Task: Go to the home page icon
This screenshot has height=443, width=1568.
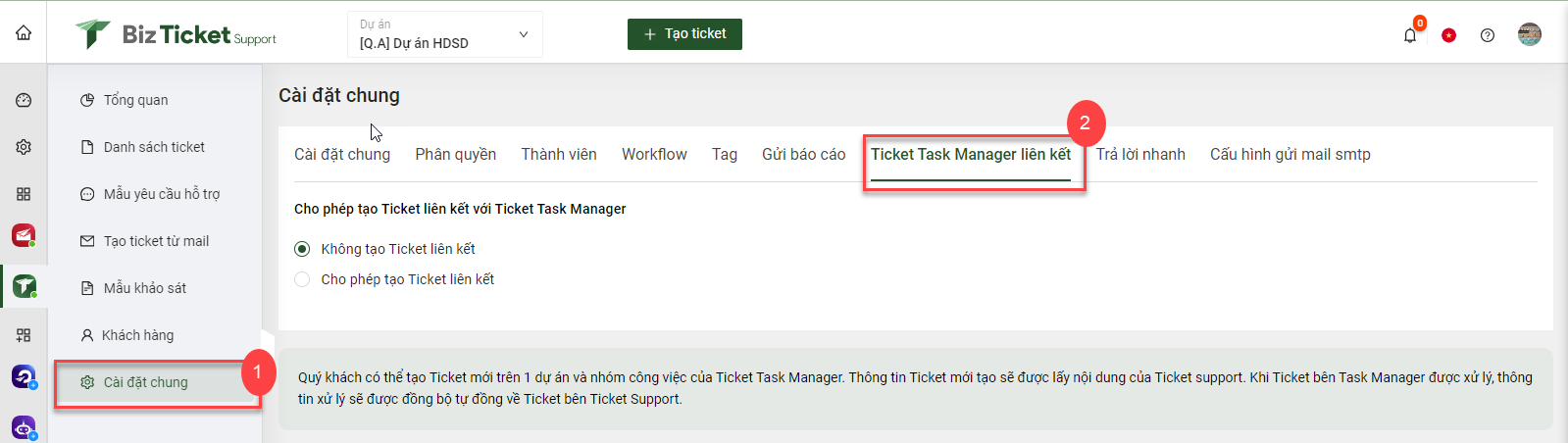Action: click(x=24, y=32)
